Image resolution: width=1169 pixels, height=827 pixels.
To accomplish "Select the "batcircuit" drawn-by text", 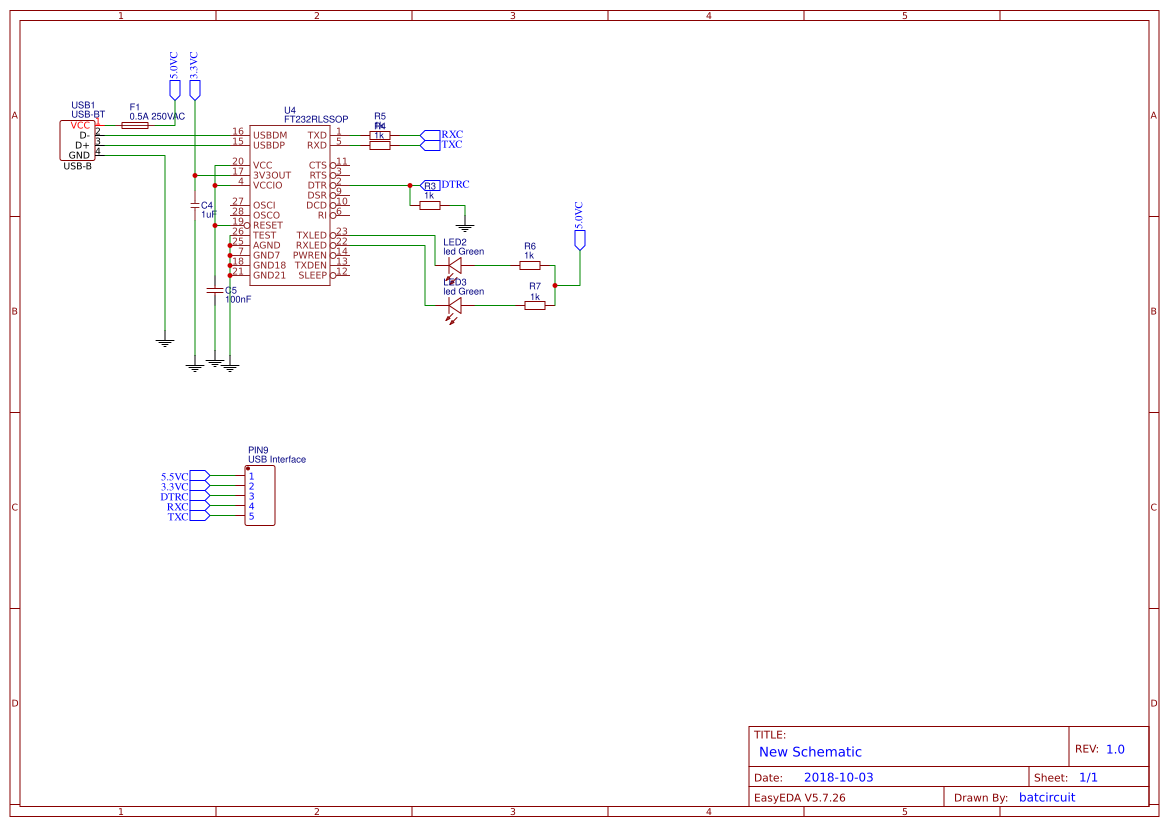I will [1046, 797].
